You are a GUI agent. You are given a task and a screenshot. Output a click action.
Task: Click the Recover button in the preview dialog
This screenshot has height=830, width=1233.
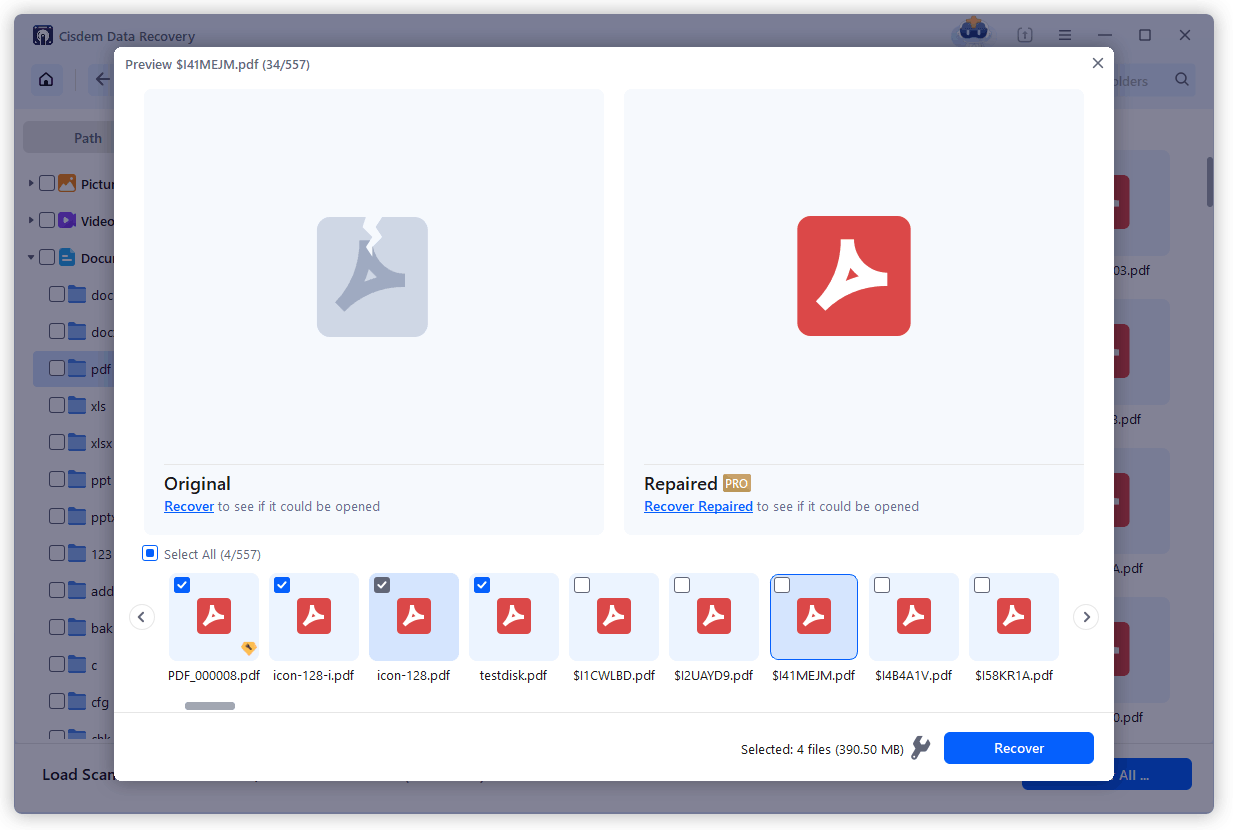click(1018, 747)
